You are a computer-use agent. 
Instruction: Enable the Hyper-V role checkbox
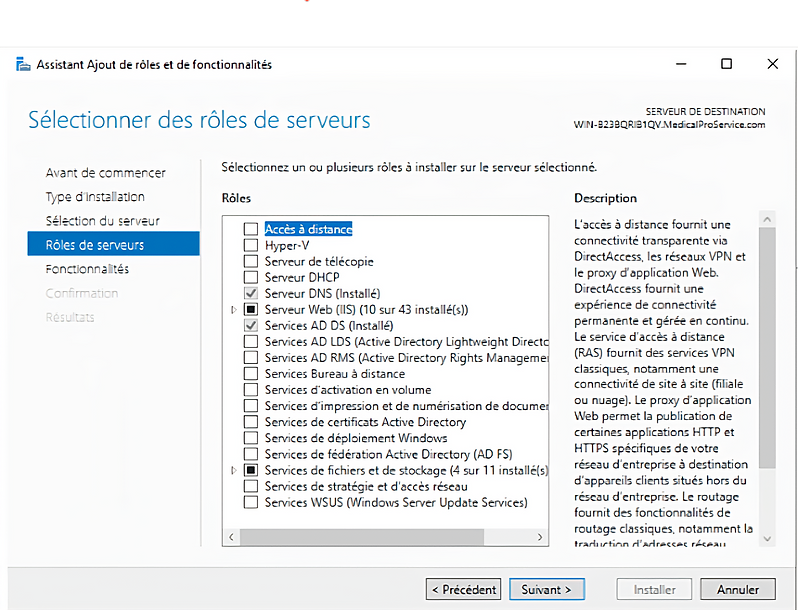pos(250,245)
